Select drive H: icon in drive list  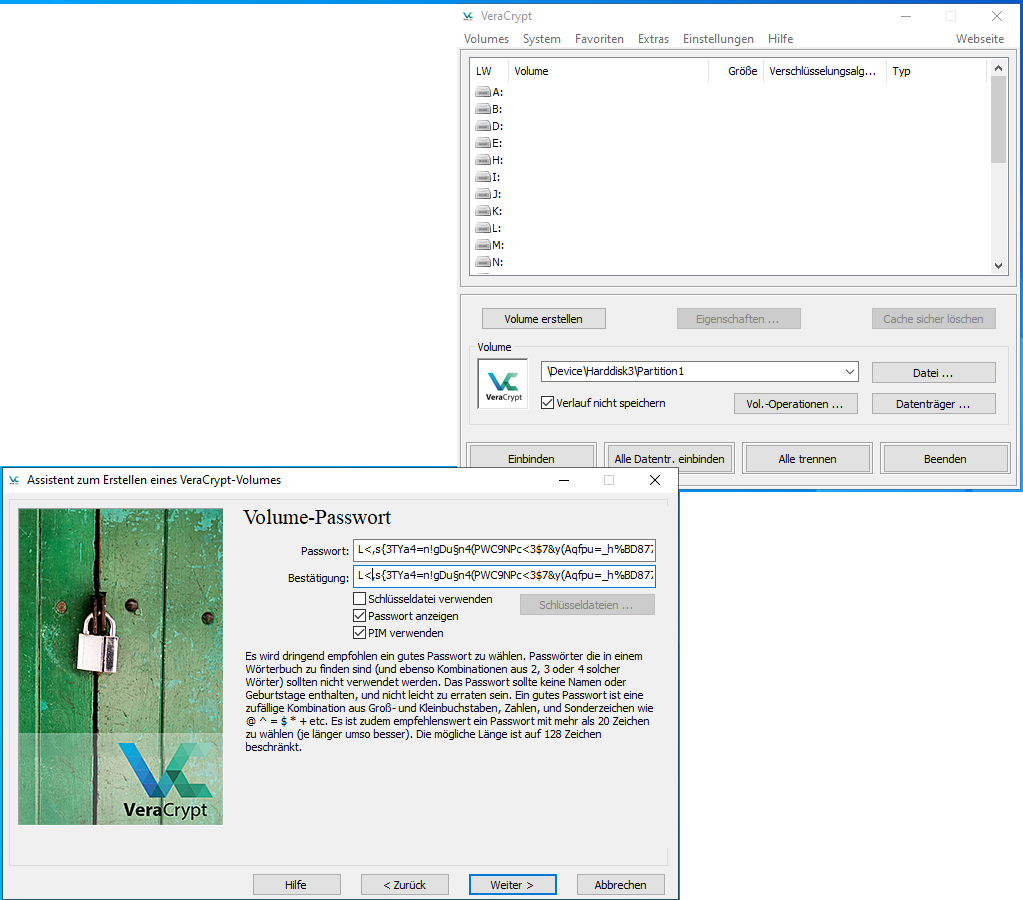pos(483,160)
